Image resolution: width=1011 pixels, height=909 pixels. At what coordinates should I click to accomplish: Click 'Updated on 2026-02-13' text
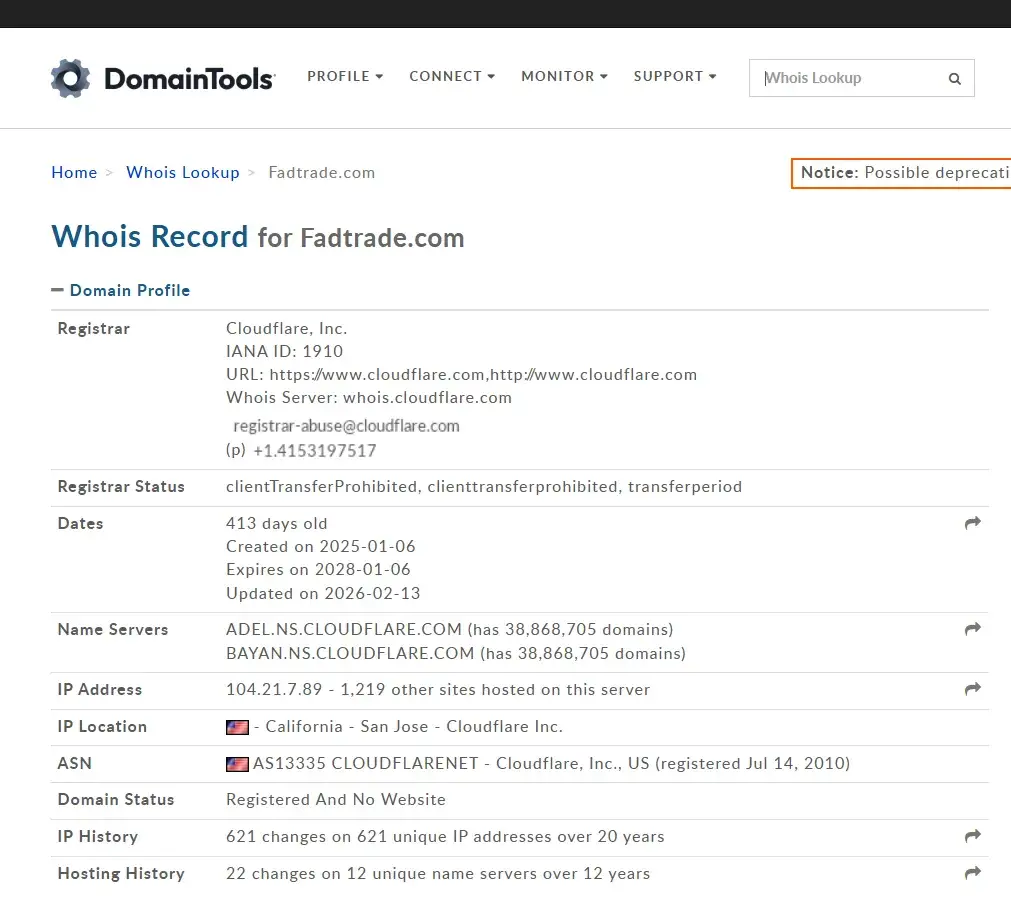tap(323, 593)
